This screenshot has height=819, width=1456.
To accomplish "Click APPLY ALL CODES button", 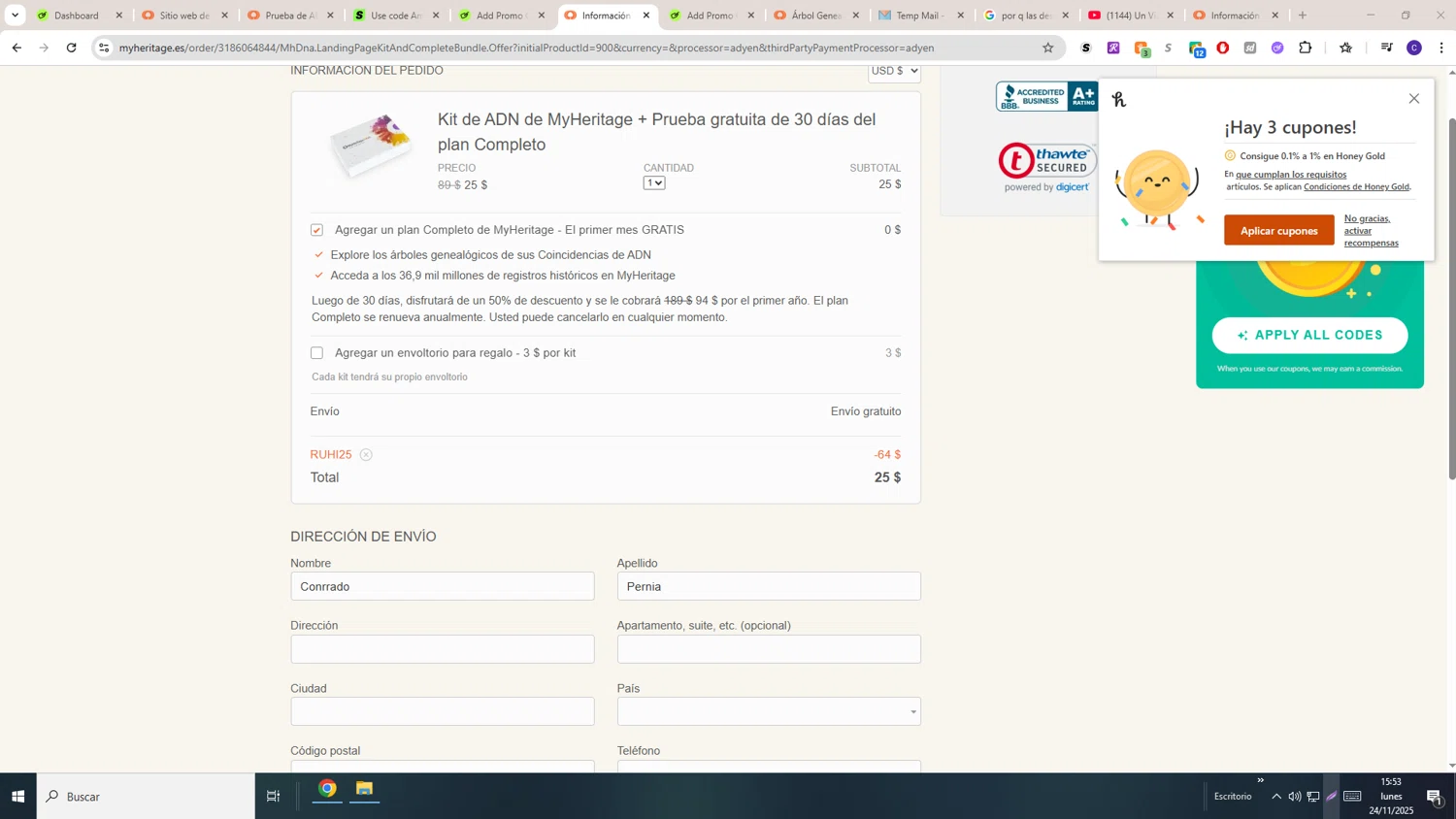I will (1309, 335).
